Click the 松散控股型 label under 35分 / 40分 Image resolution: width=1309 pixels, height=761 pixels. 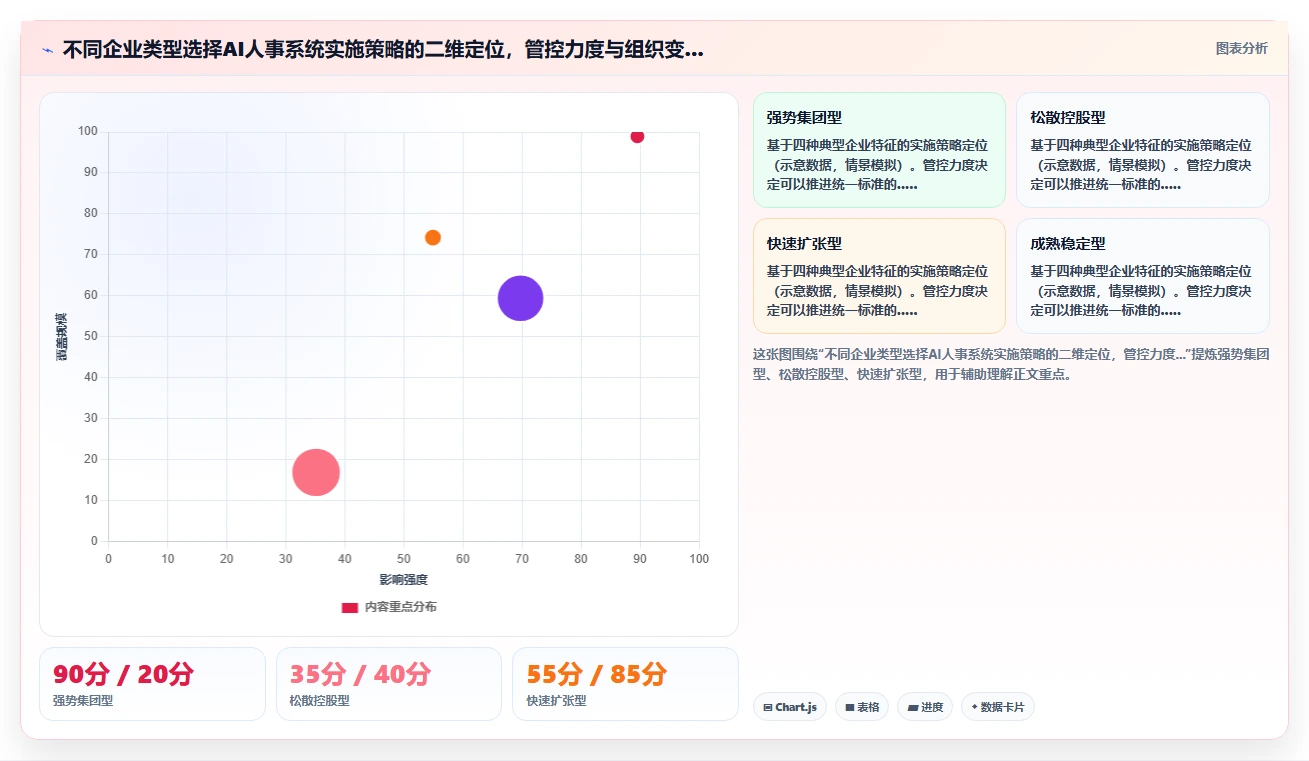(320, 701)
